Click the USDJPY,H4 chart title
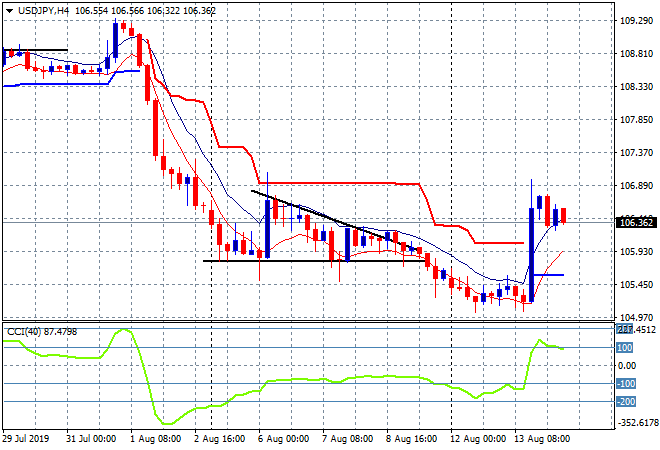 (x=40, y=9)
